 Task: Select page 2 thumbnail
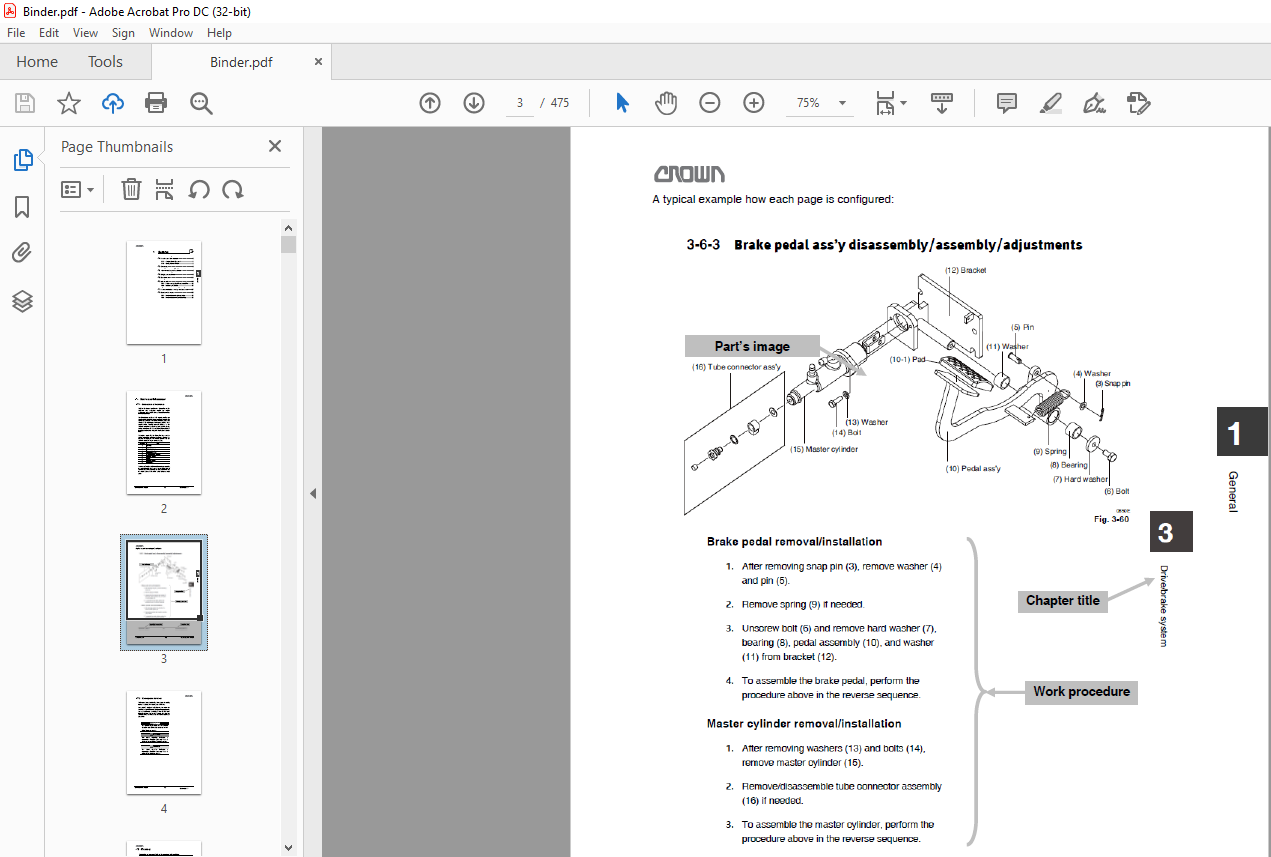pos(164,443)
